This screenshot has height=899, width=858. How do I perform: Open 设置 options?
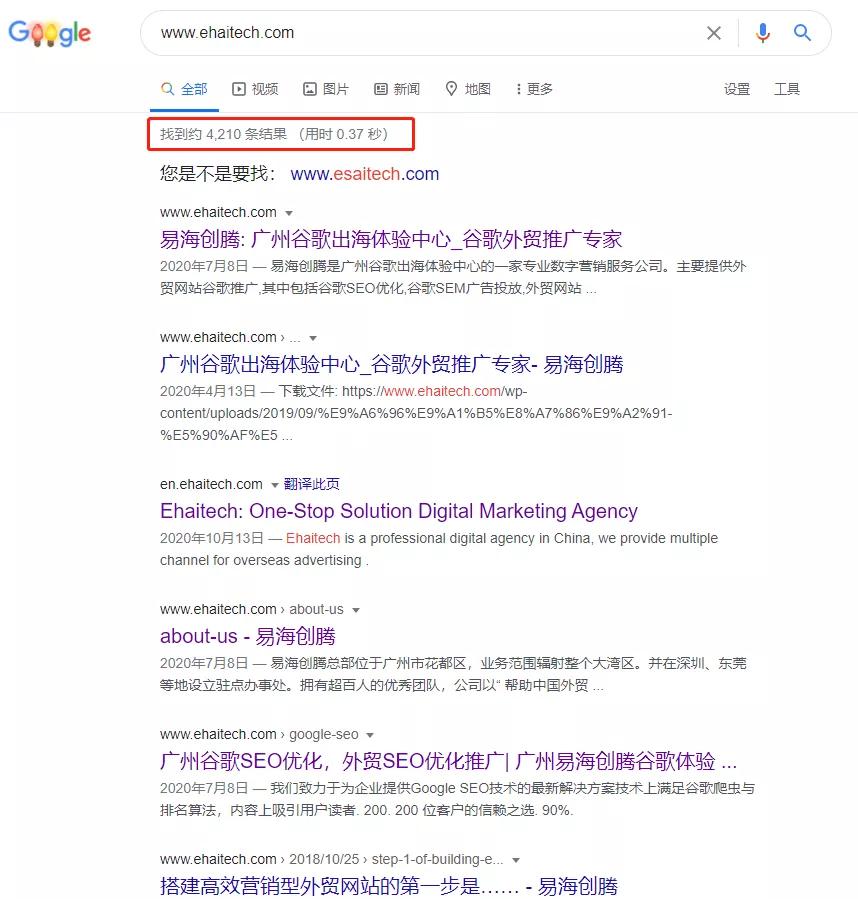click(x=736, y=89)
